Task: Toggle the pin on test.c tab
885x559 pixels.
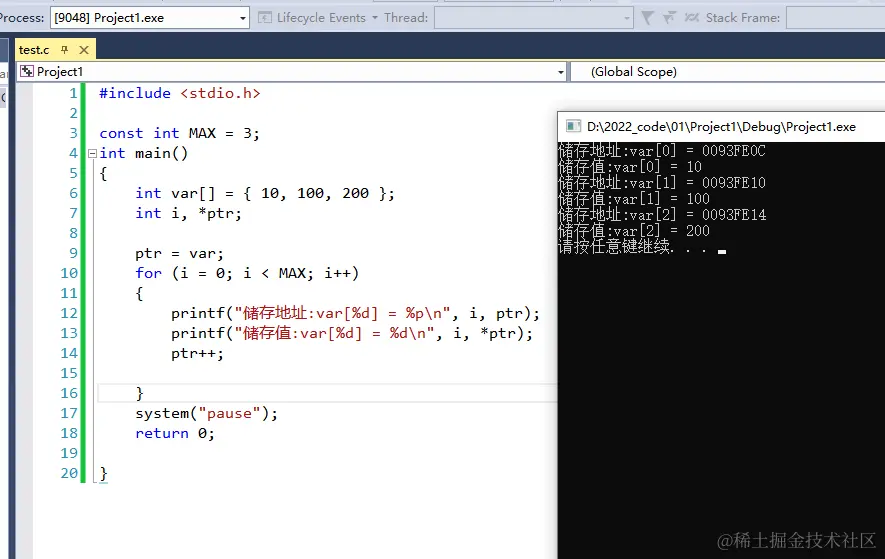Action: click(x=64, y=50)
